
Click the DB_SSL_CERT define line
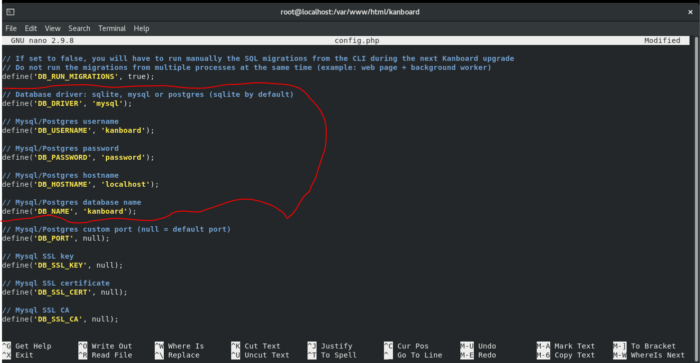tap(64, 292)
